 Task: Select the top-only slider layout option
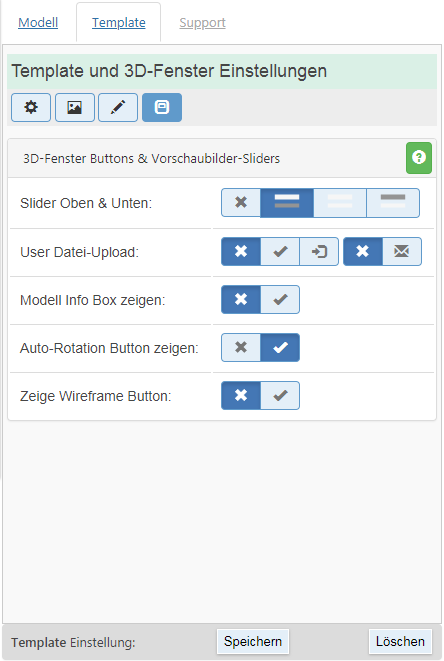[393, 203]
